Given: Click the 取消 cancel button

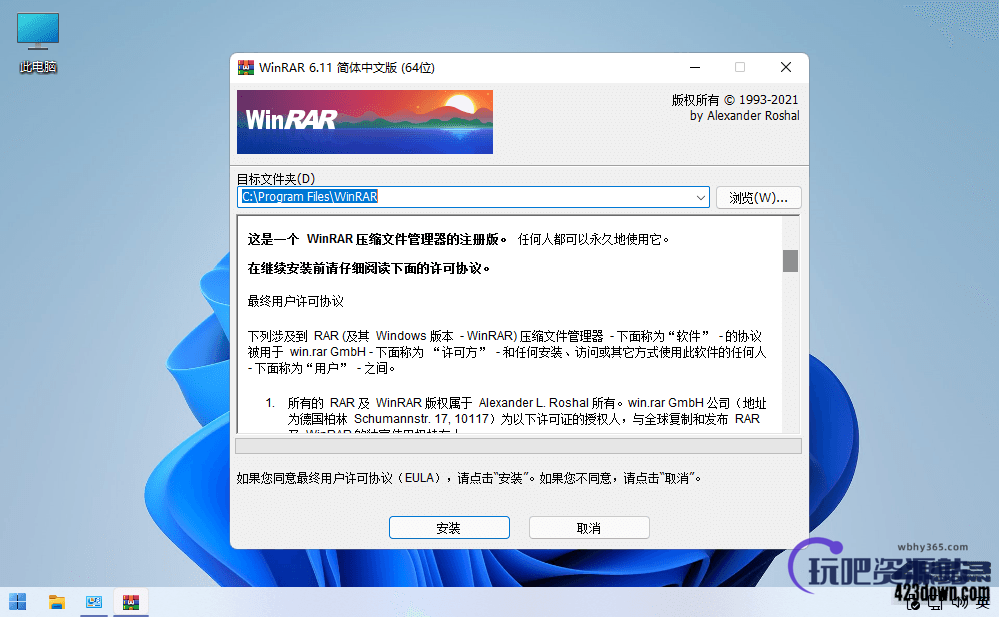Looking at the screenshot, I should coord(589,528).
